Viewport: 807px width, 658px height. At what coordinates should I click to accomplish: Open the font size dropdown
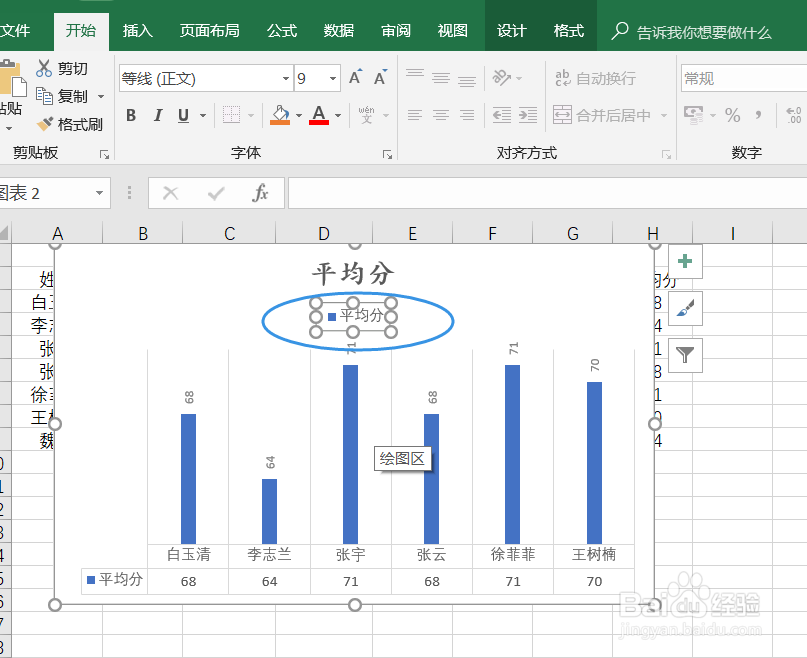coord(333,78)
